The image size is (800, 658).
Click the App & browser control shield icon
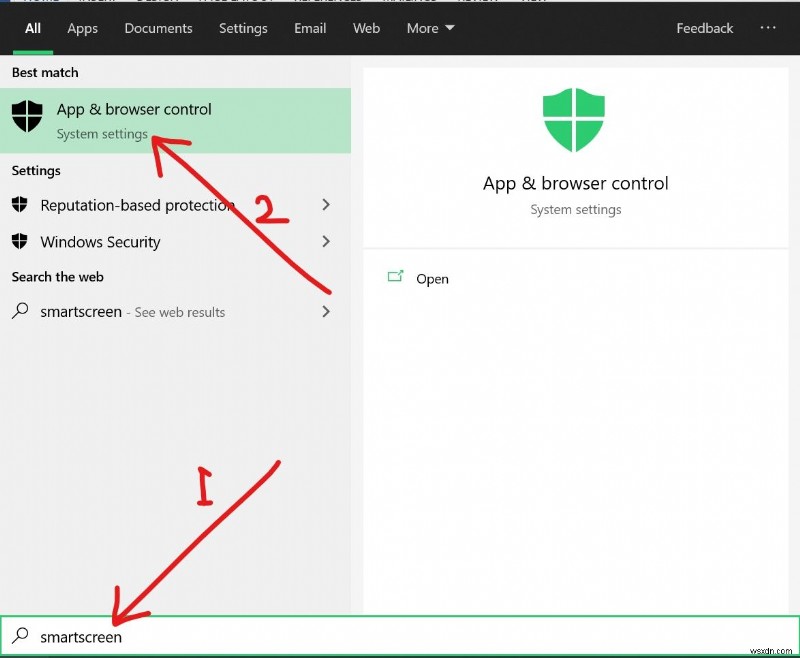click(26, 115)
